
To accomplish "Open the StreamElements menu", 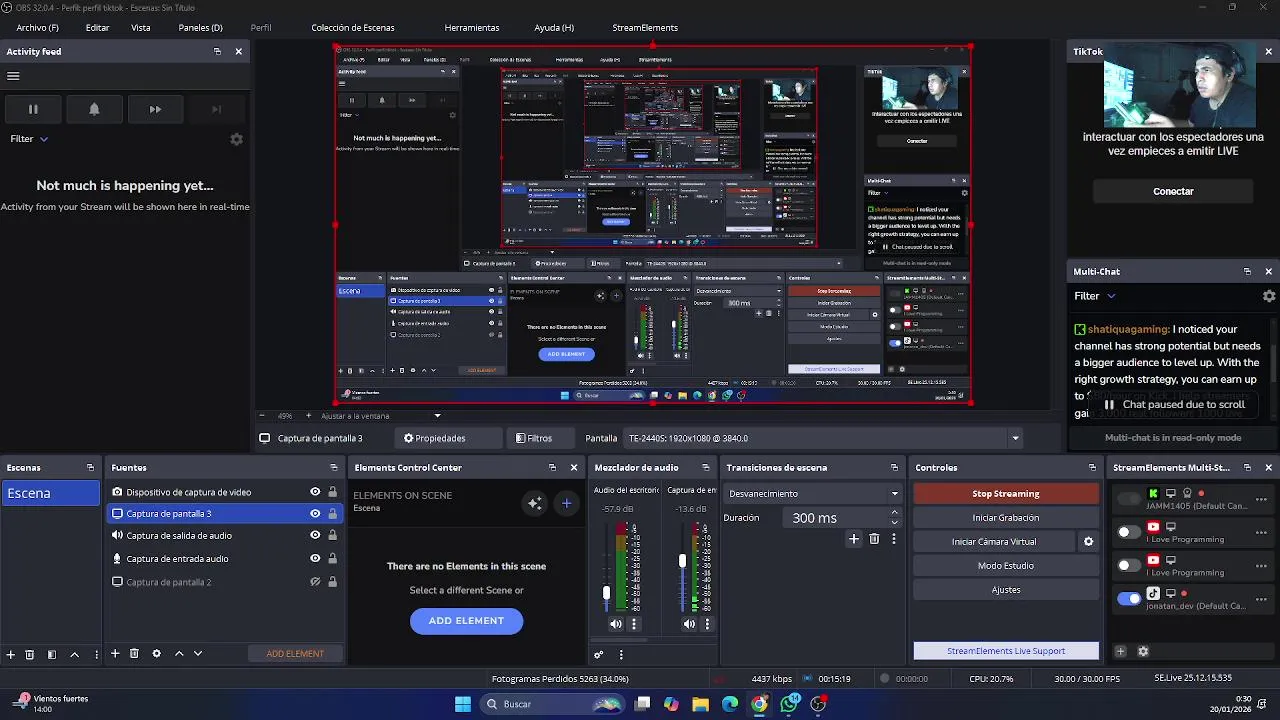I will [x=644, y=28].
